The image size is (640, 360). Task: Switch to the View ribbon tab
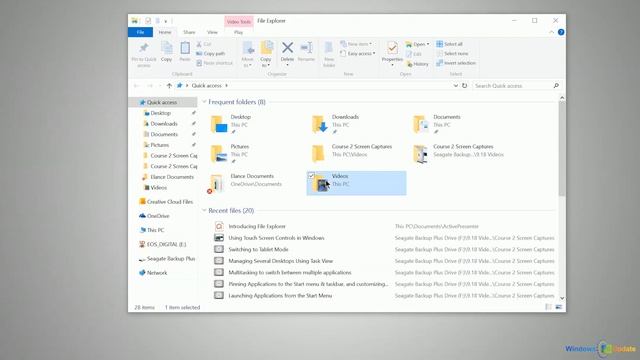click(x=212, y=32)
